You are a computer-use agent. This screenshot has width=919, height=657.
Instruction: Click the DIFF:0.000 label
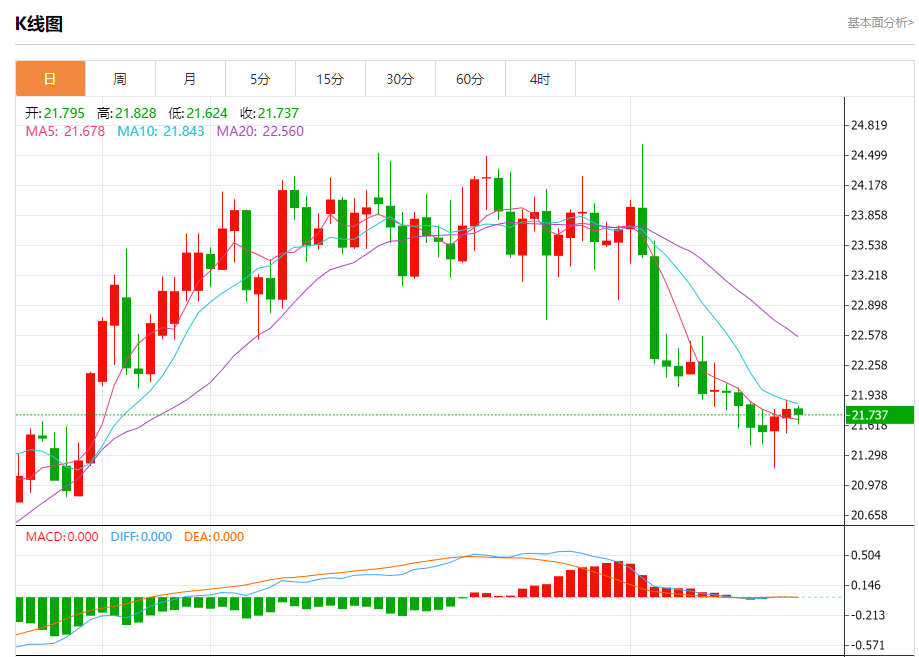click(141, 537)
